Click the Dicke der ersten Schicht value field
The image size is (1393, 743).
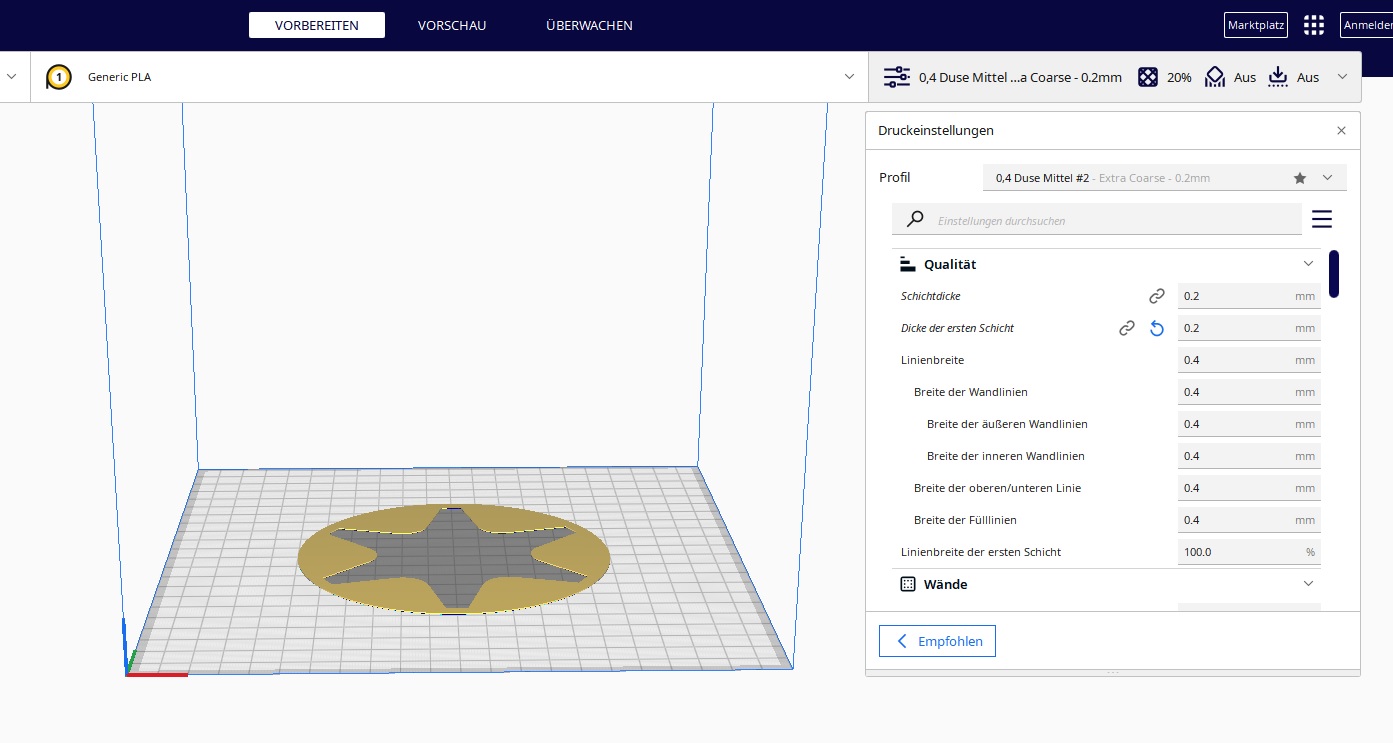click(1249, 328)
